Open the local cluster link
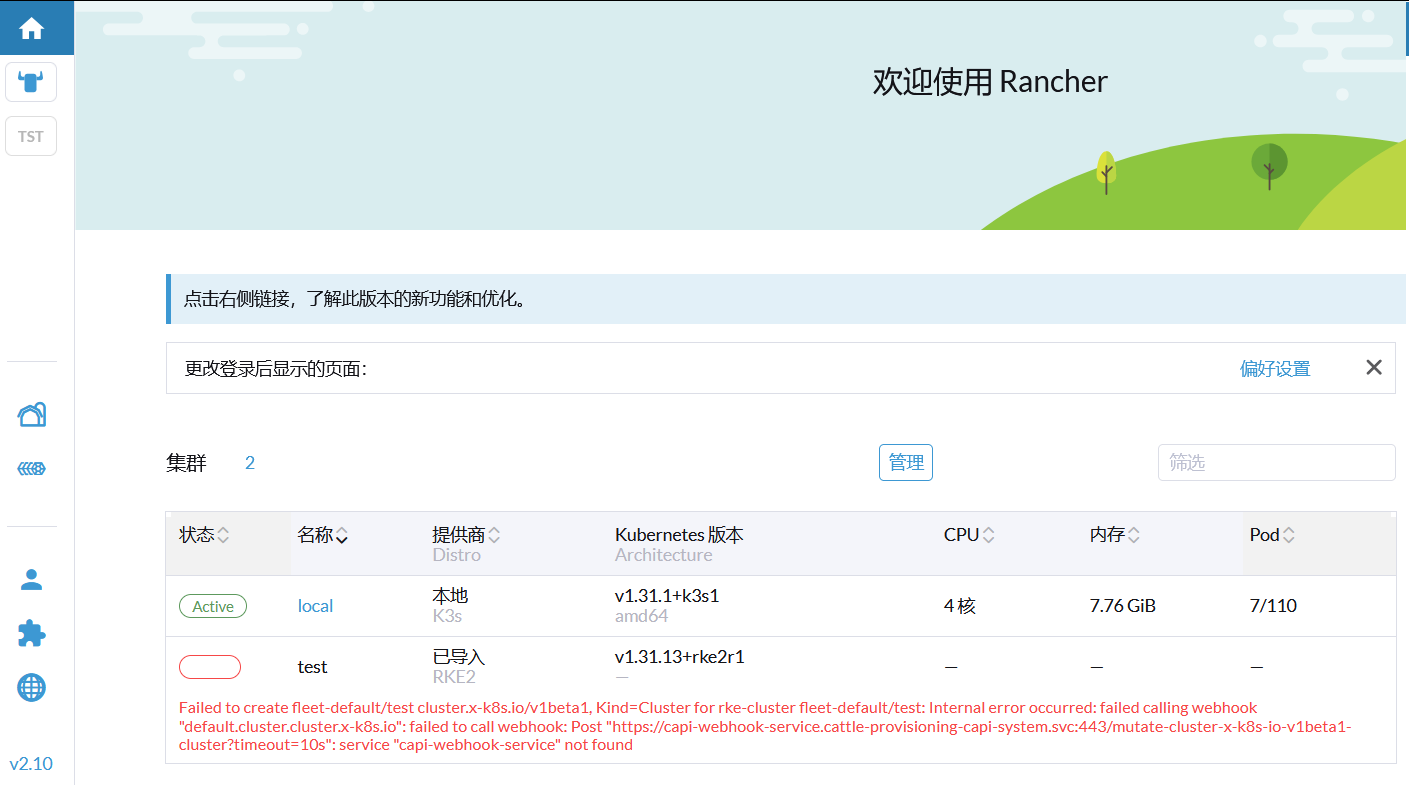 pos(315,606)
